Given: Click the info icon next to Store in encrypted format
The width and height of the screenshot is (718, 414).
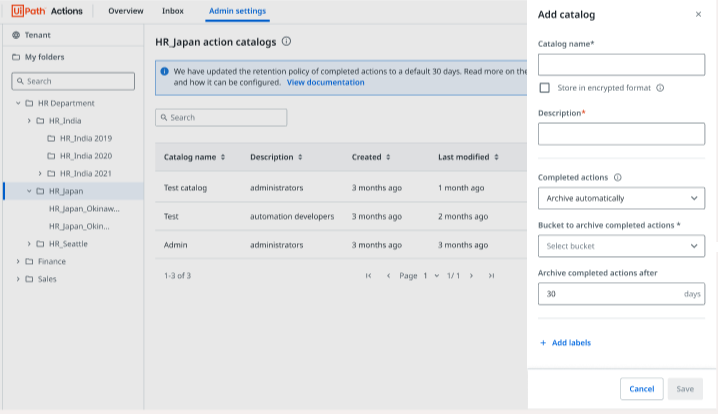Looking at the screenshot, I should (x=660, y=88).
